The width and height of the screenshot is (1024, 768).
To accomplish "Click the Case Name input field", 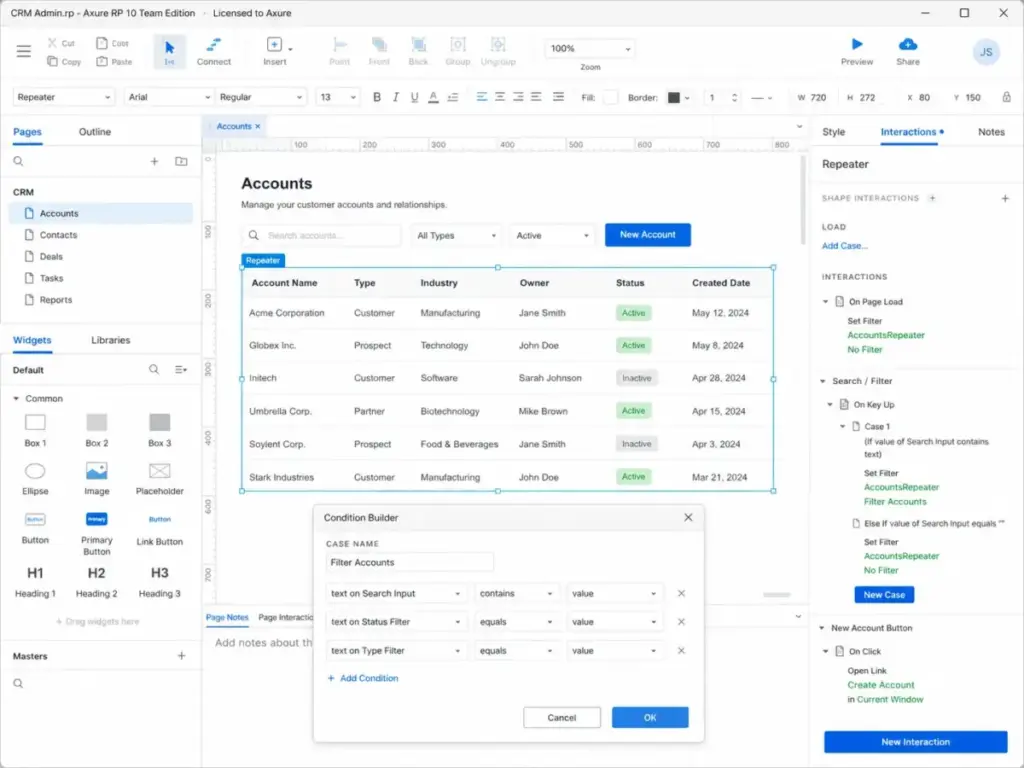I will [x=409, y=562].
